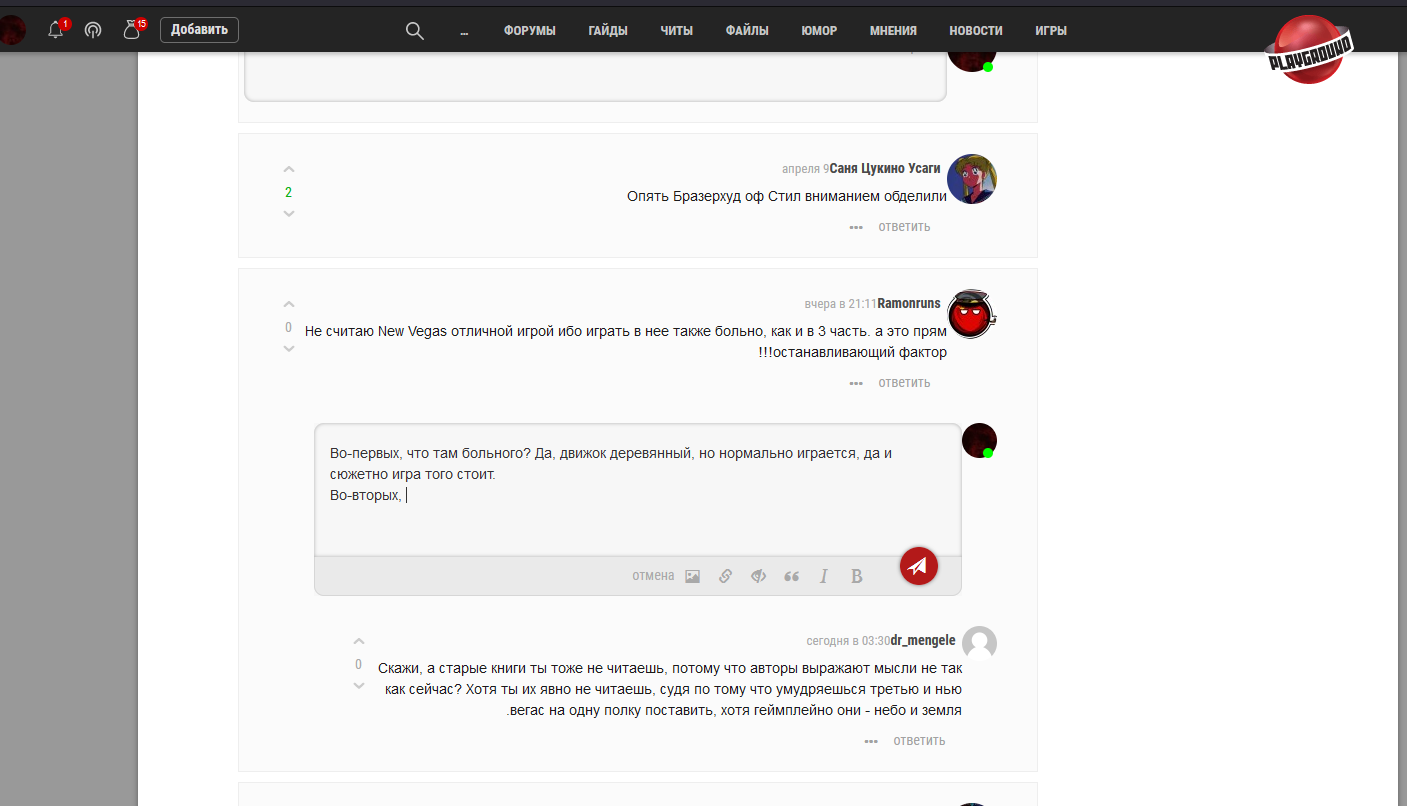Image resolution: width=1407 pixels, height=806 pixels.
Task: Upvote the dr_mengele reply
Action: coord(359,642)
